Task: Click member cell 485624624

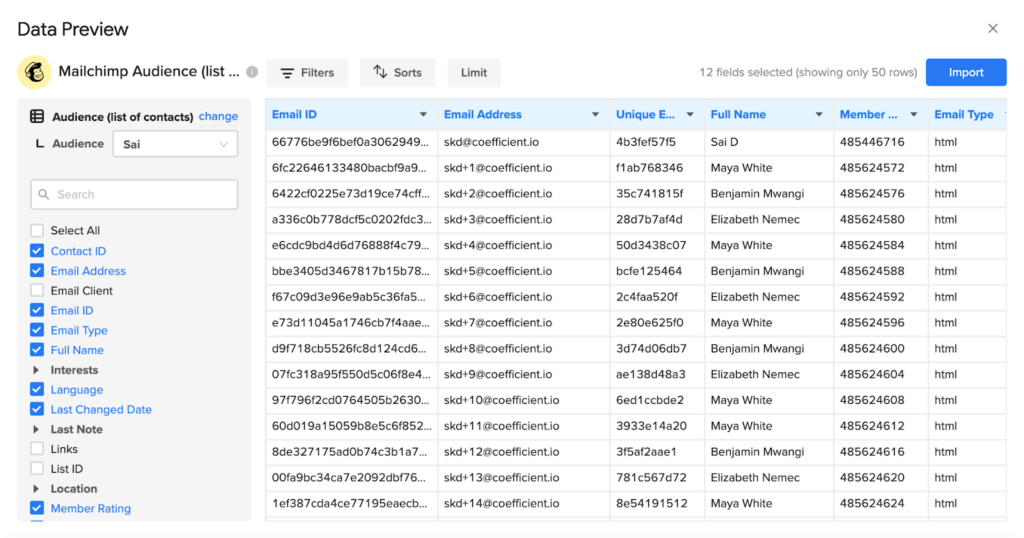Action: [881, 503]
